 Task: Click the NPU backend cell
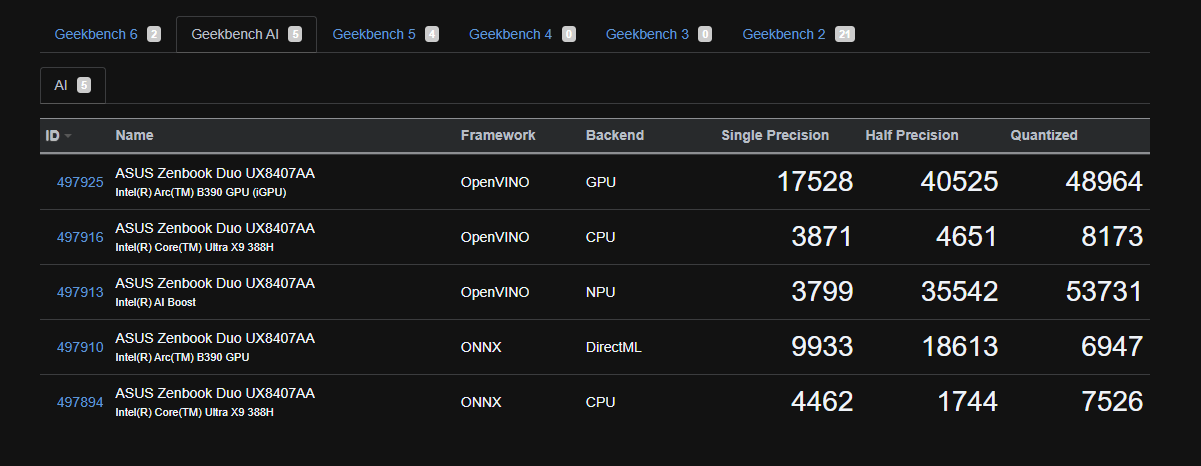[x=601, y=292]
